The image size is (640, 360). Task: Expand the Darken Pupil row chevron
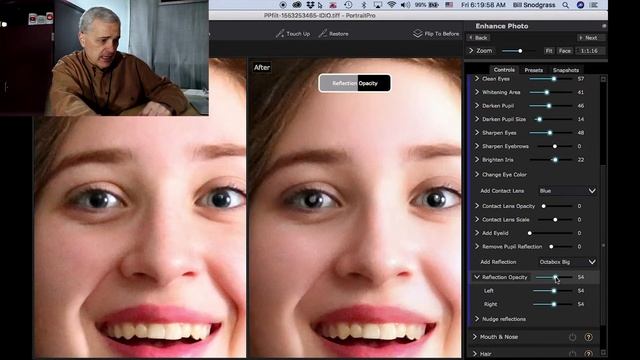pos(476,106)
